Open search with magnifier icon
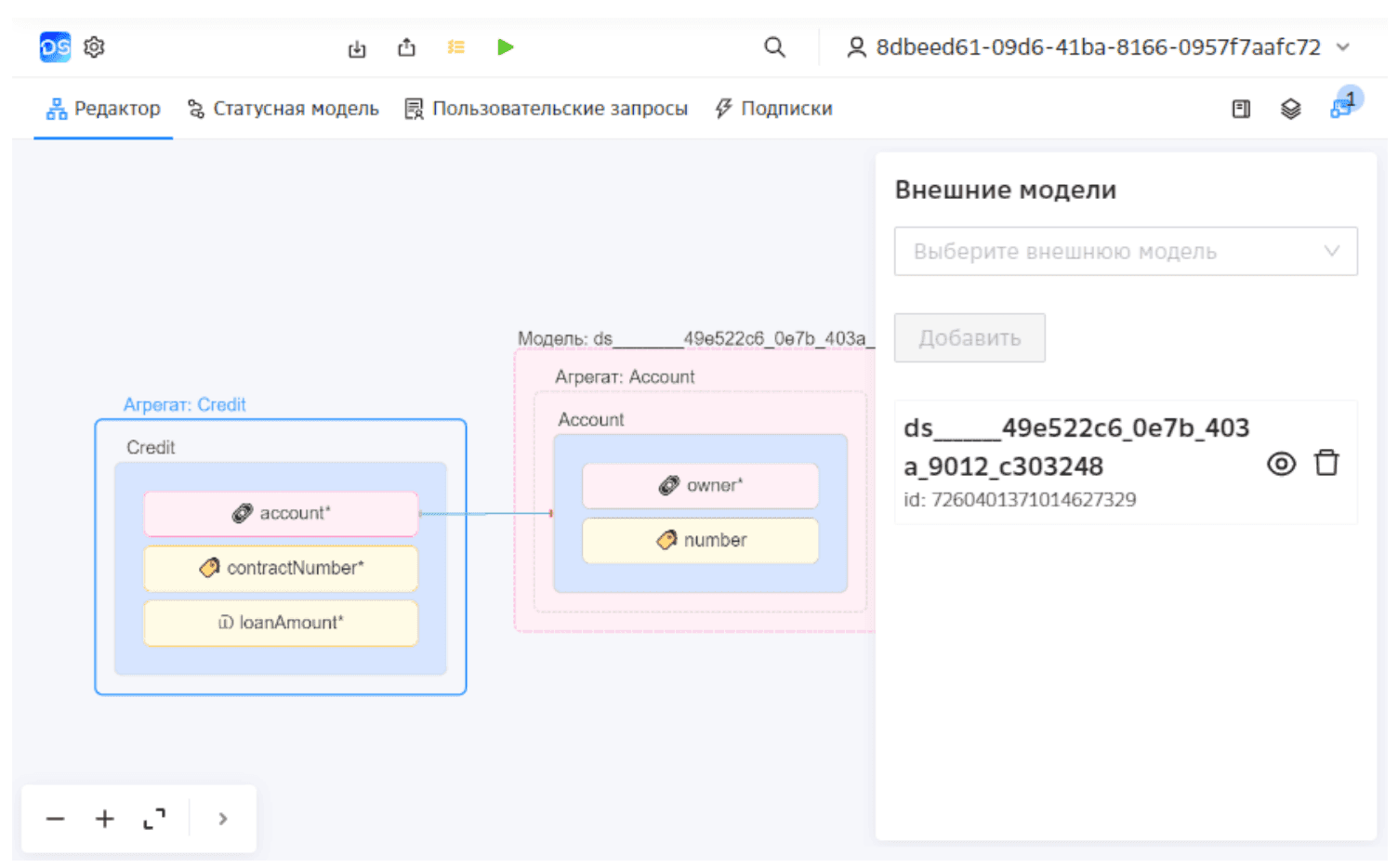The width and height of the screenshot is (1398, 868). (774, 47)
